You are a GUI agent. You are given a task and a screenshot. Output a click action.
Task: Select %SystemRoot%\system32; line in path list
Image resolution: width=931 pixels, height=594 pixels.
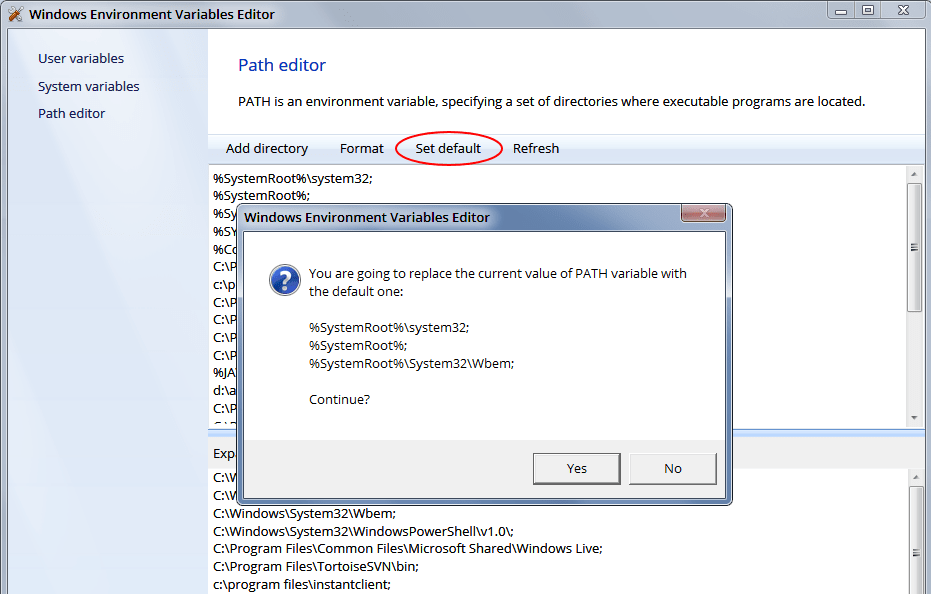pyautogui.click(x=293, y=178)
